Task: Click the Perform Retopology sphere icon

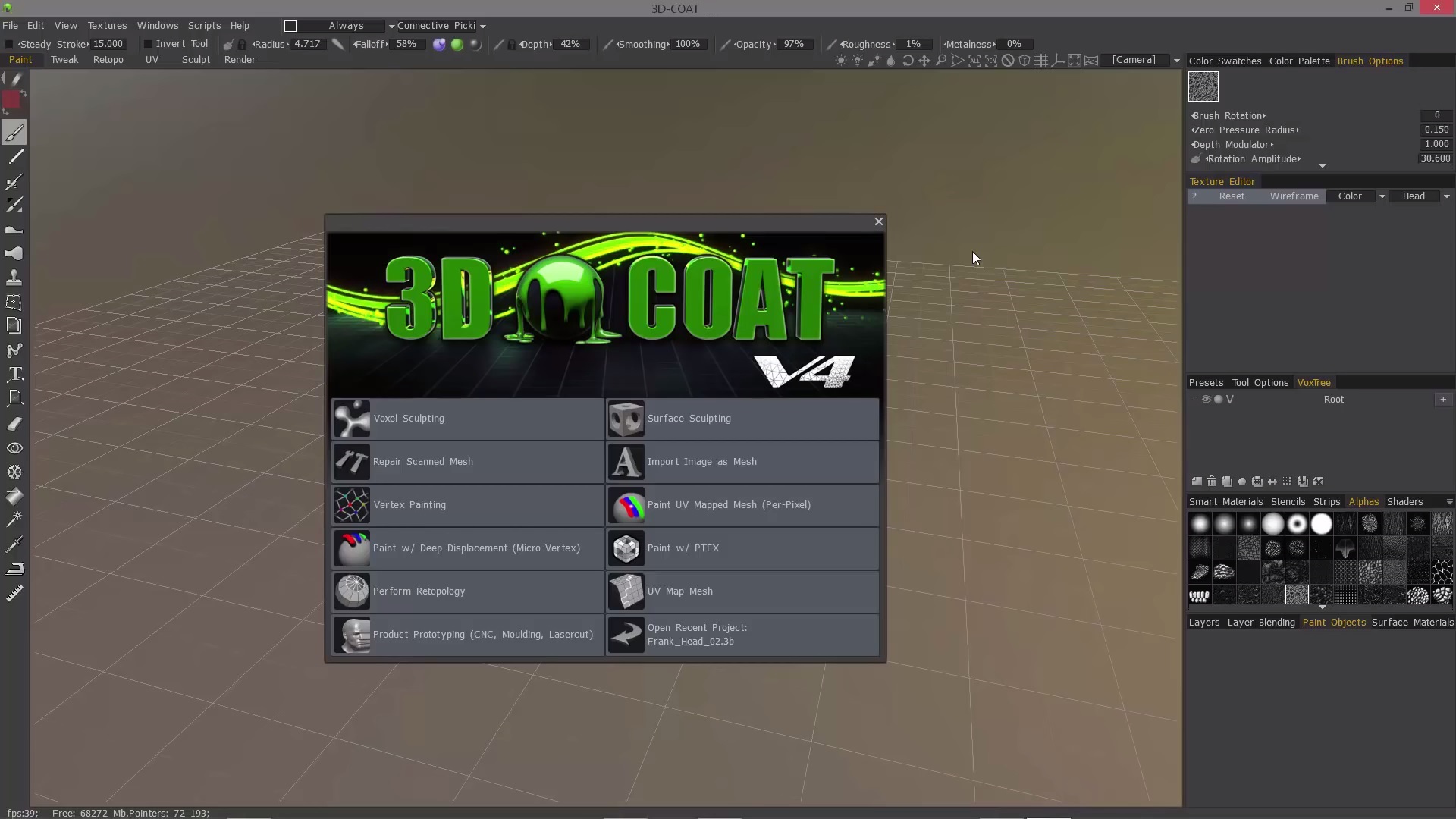Action: pyautogui.click(x=352, y=591)
